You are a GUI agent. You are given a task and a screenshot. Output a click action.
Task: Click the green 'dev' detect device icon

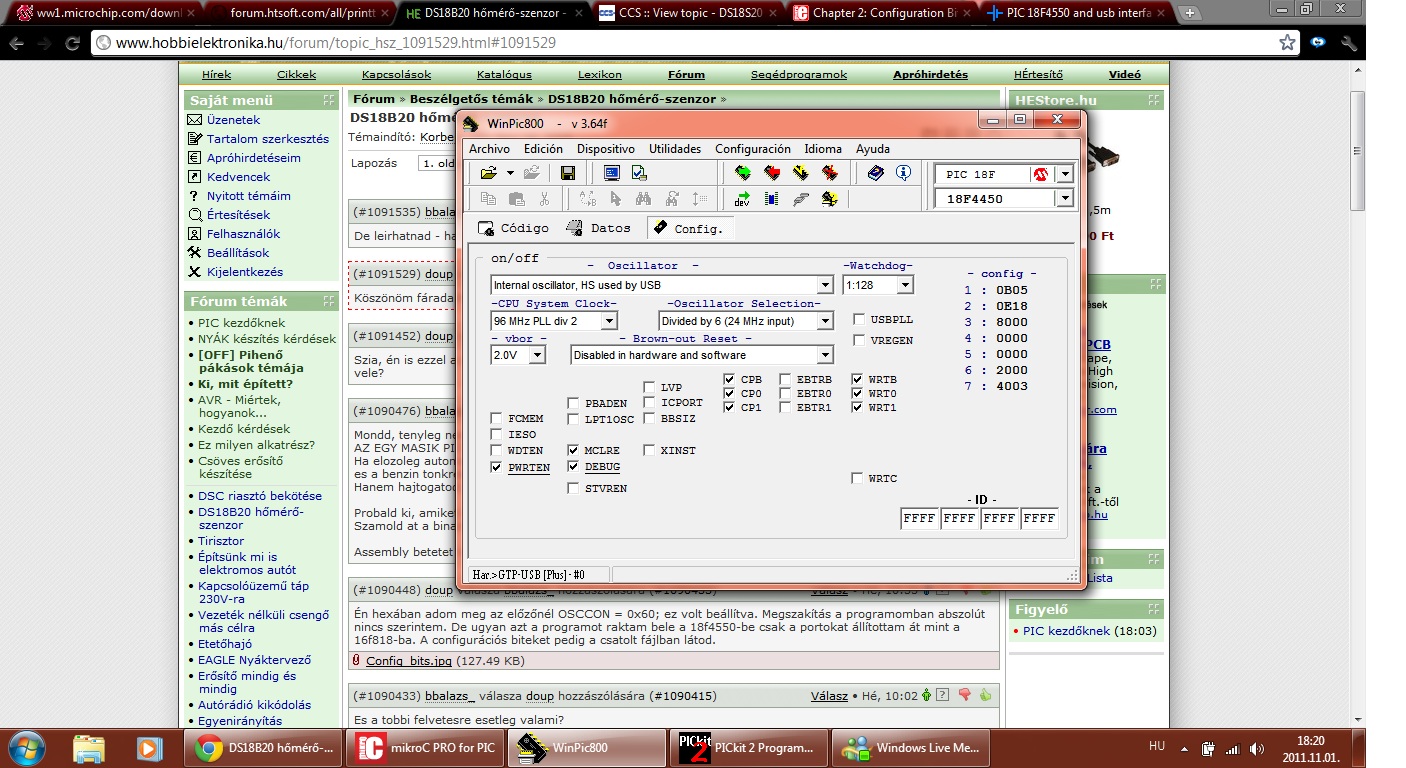tap(742, 199)
